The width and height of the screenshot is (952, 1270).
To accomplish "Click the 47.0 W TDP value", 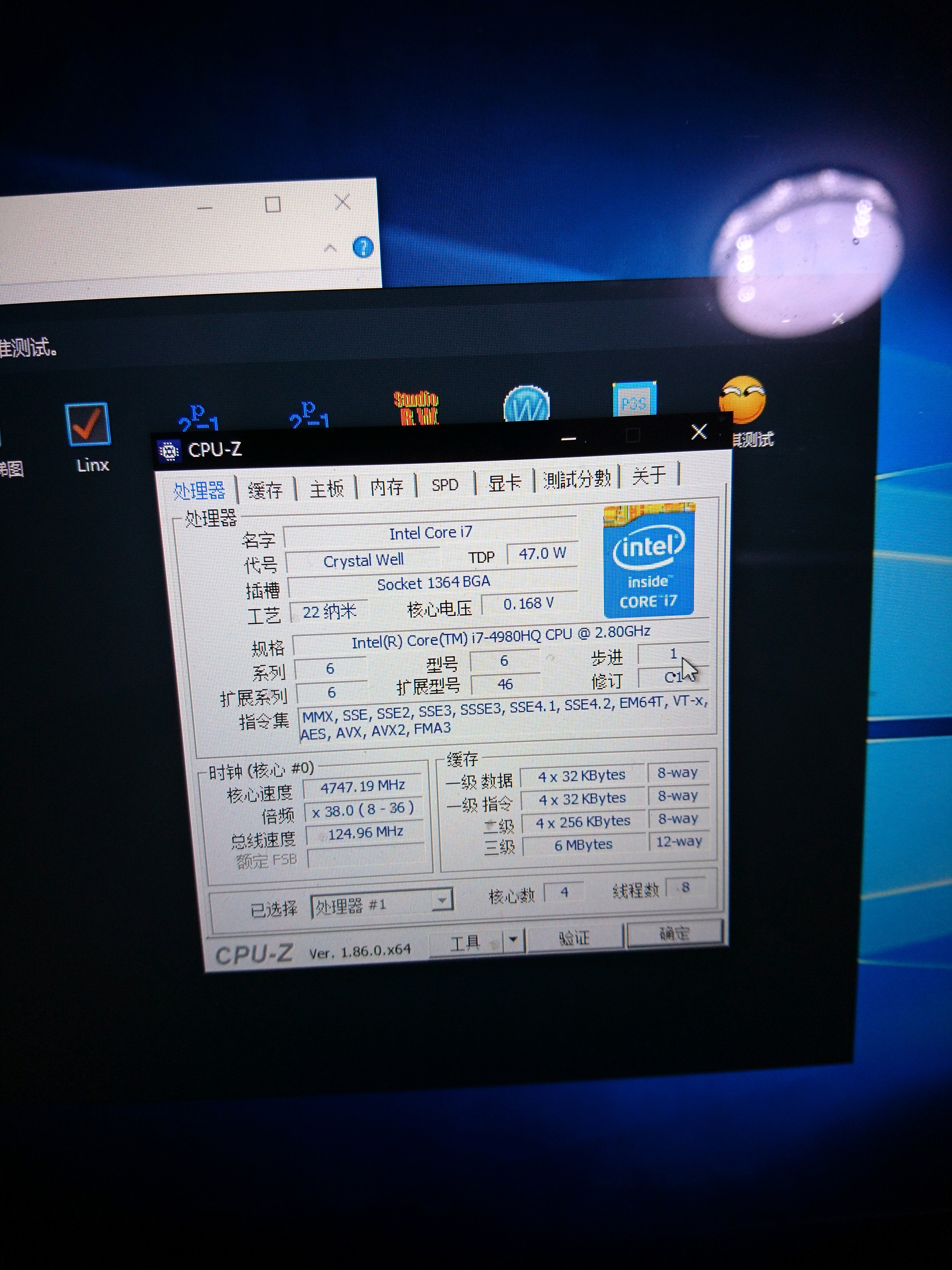I will (x=542, y=553).
